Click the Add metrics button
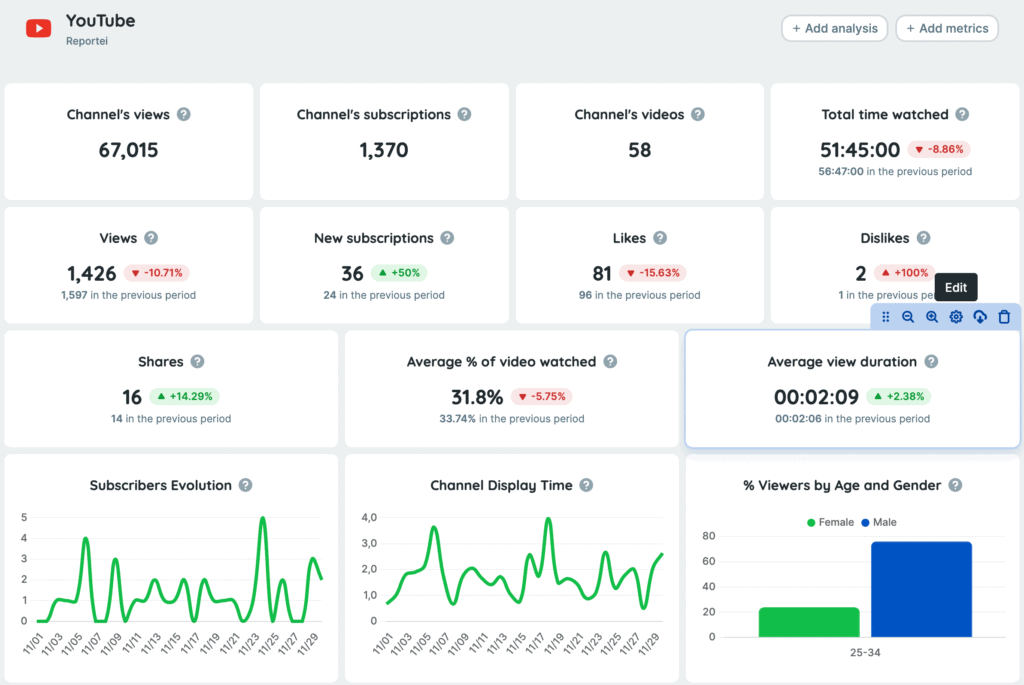This screenshot has height=685, width=1024. point(946,28)
